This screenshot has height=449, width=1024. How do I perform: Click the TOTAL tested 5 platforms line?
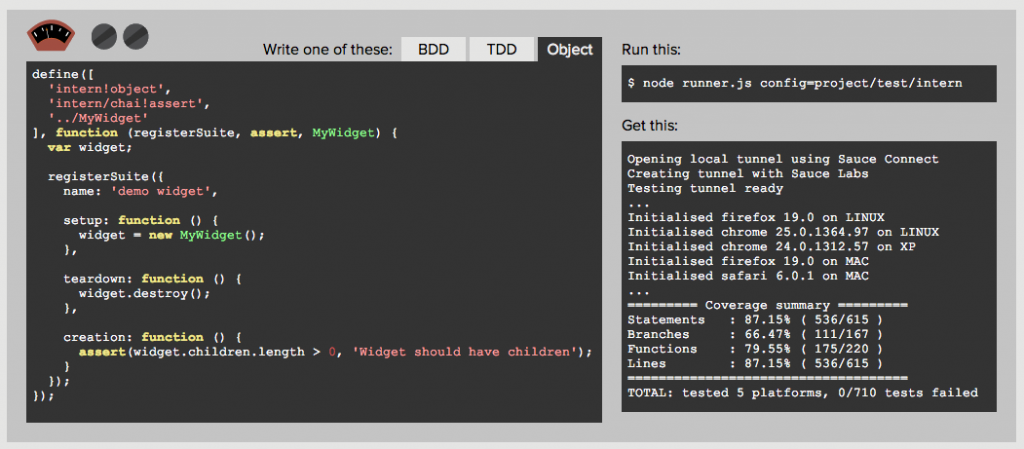click(803, 393)
